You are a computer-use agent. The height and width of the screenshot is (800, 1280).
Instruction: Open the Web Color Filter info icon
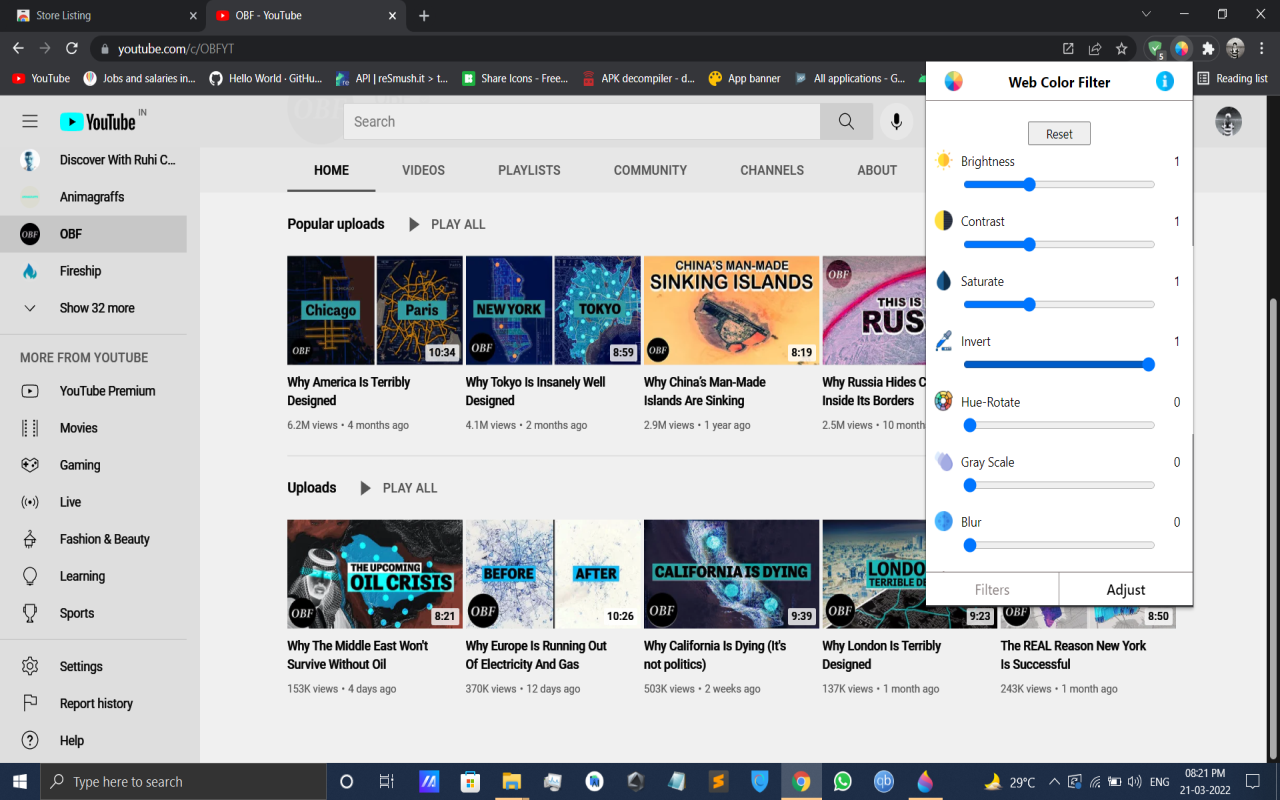coord(1164,82)
